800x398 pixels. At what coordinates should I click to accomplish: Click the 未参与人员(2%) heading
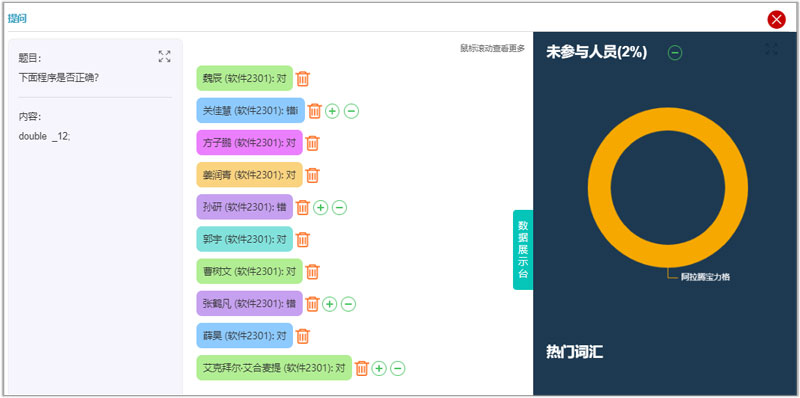597,52
